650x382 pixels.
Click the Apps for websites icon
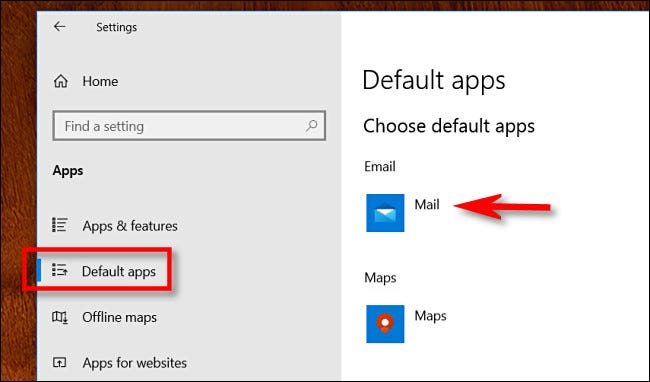click(59, 363)
